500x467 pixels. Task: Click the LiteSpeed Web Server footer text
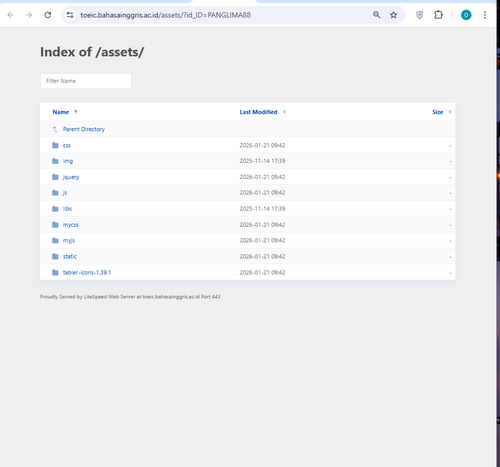(x=130, y=297)
